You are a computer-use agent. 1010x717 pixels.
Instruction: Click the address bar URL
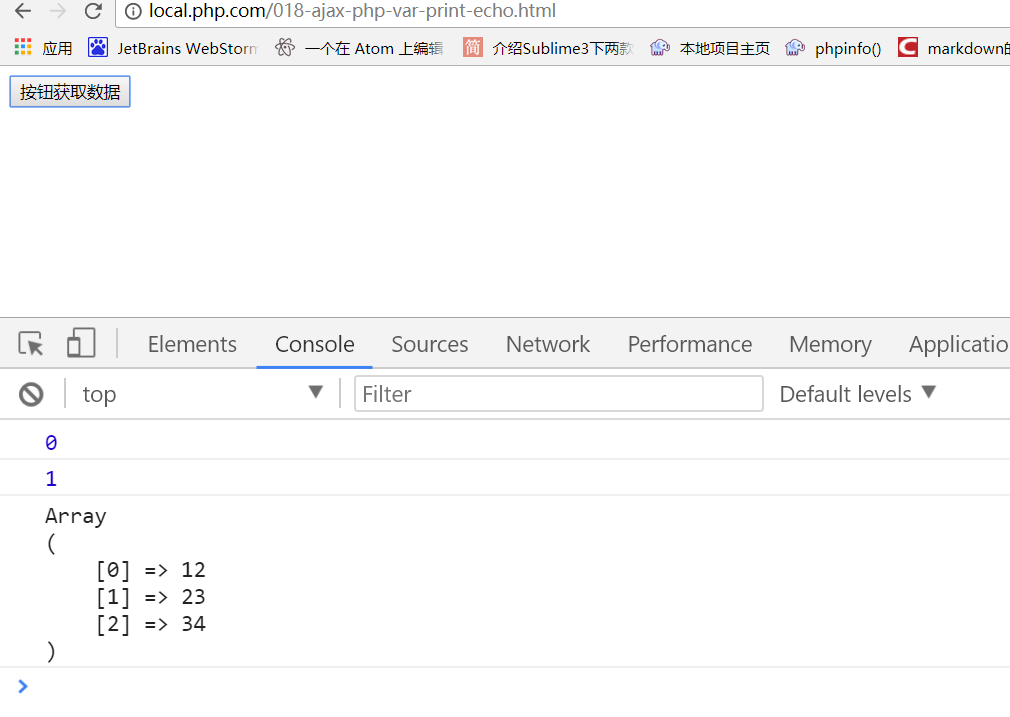(x=352, y=12)
